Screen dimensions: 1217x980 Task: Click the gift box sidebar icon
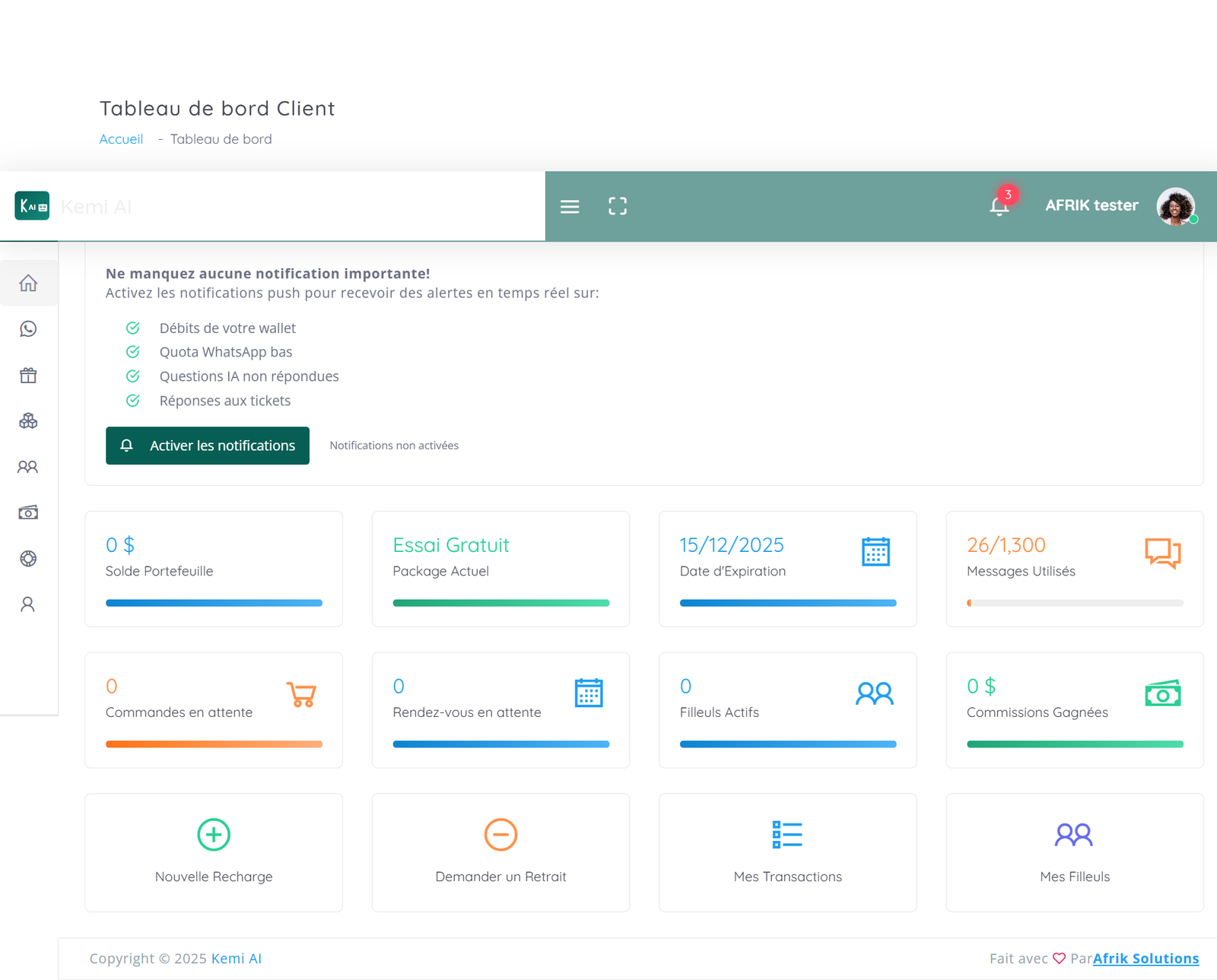click(28, 375)
